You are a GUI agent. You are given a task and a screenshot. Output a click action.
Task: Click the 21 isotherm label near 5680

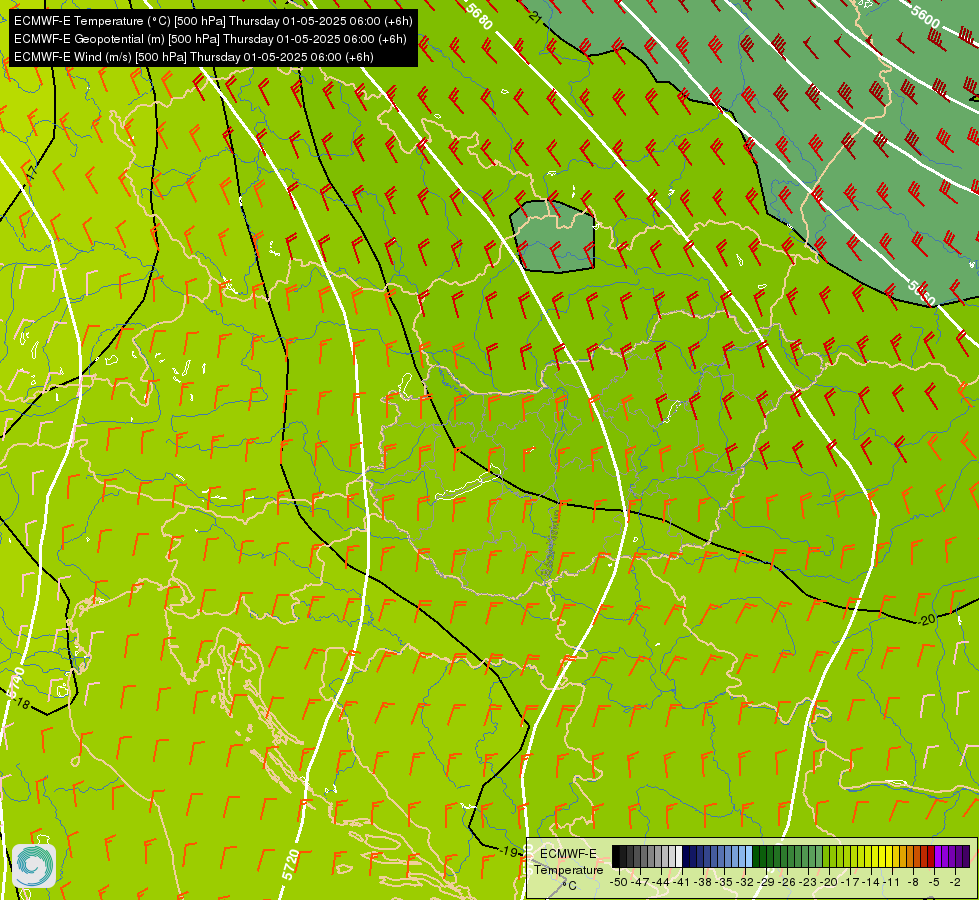[x=535, y=17]
